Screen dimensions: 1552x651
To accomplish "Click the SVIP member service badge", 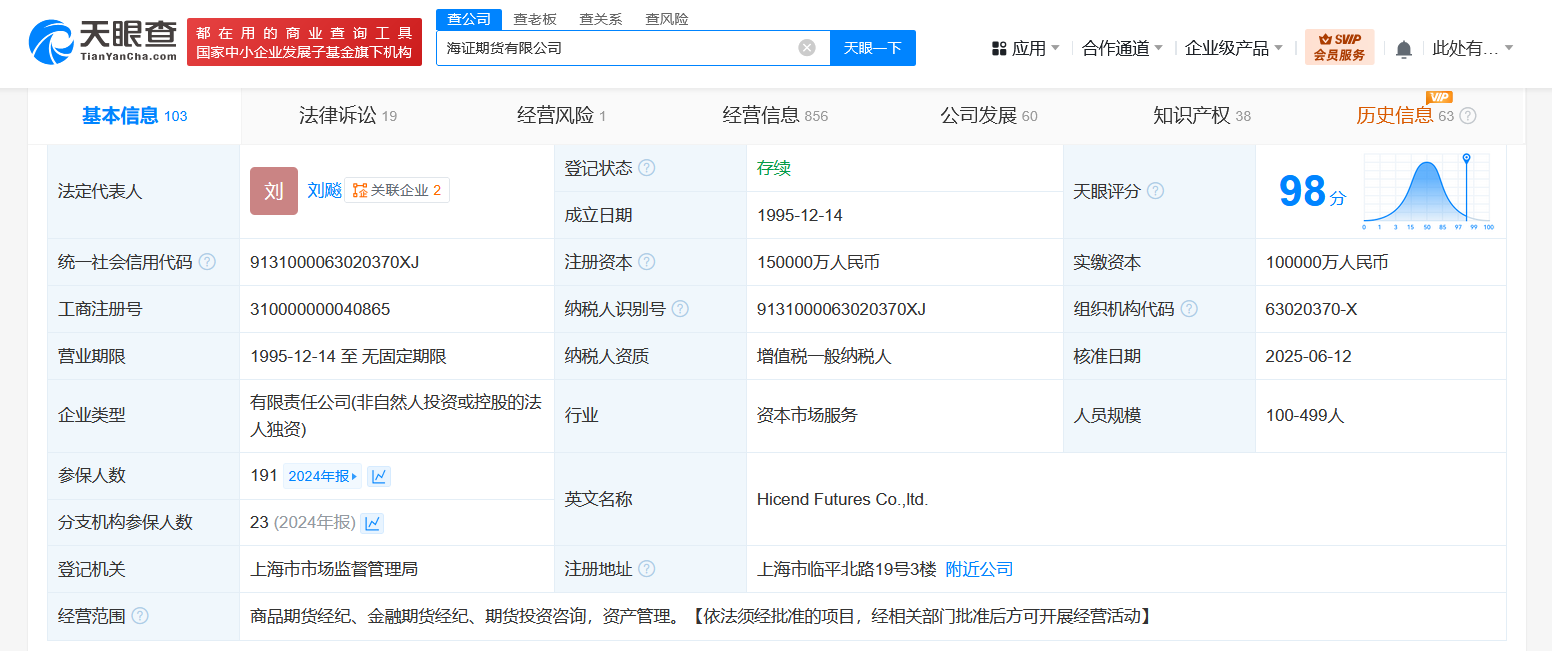I will click(x=1339, y=47).
